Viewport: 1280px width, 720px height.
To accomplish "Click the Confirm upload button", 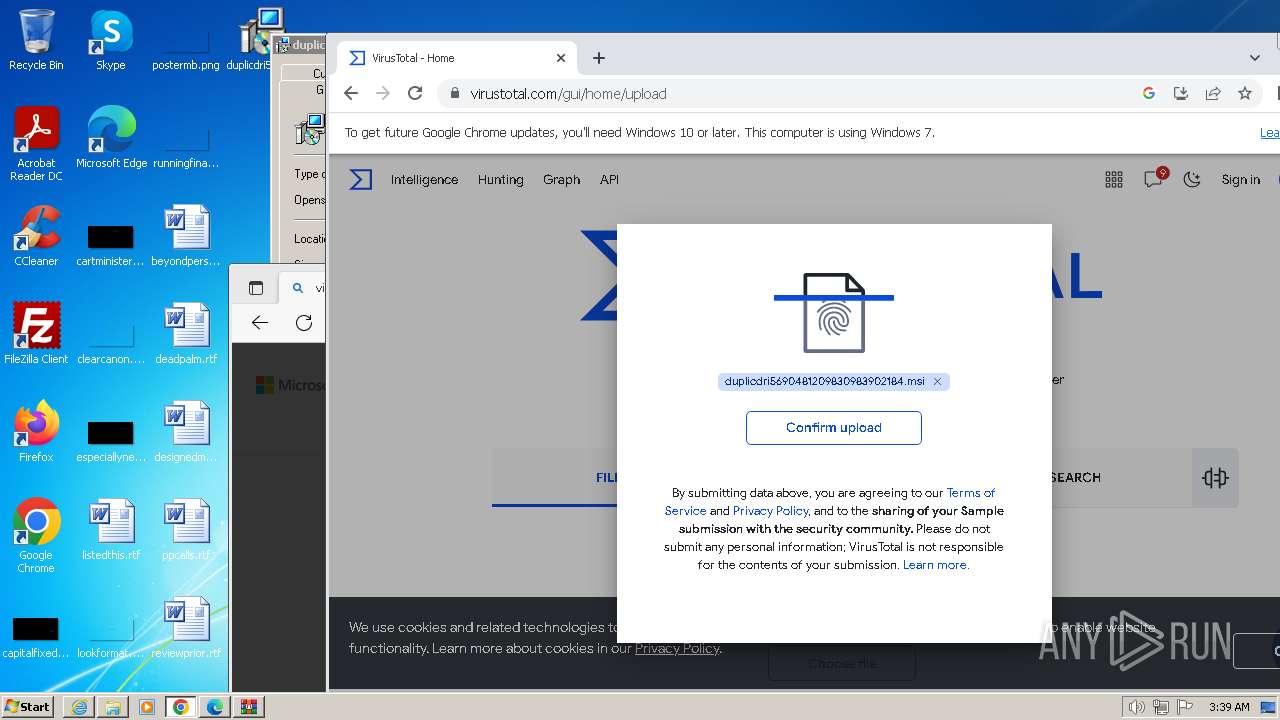I will click(x=834, y=428).
